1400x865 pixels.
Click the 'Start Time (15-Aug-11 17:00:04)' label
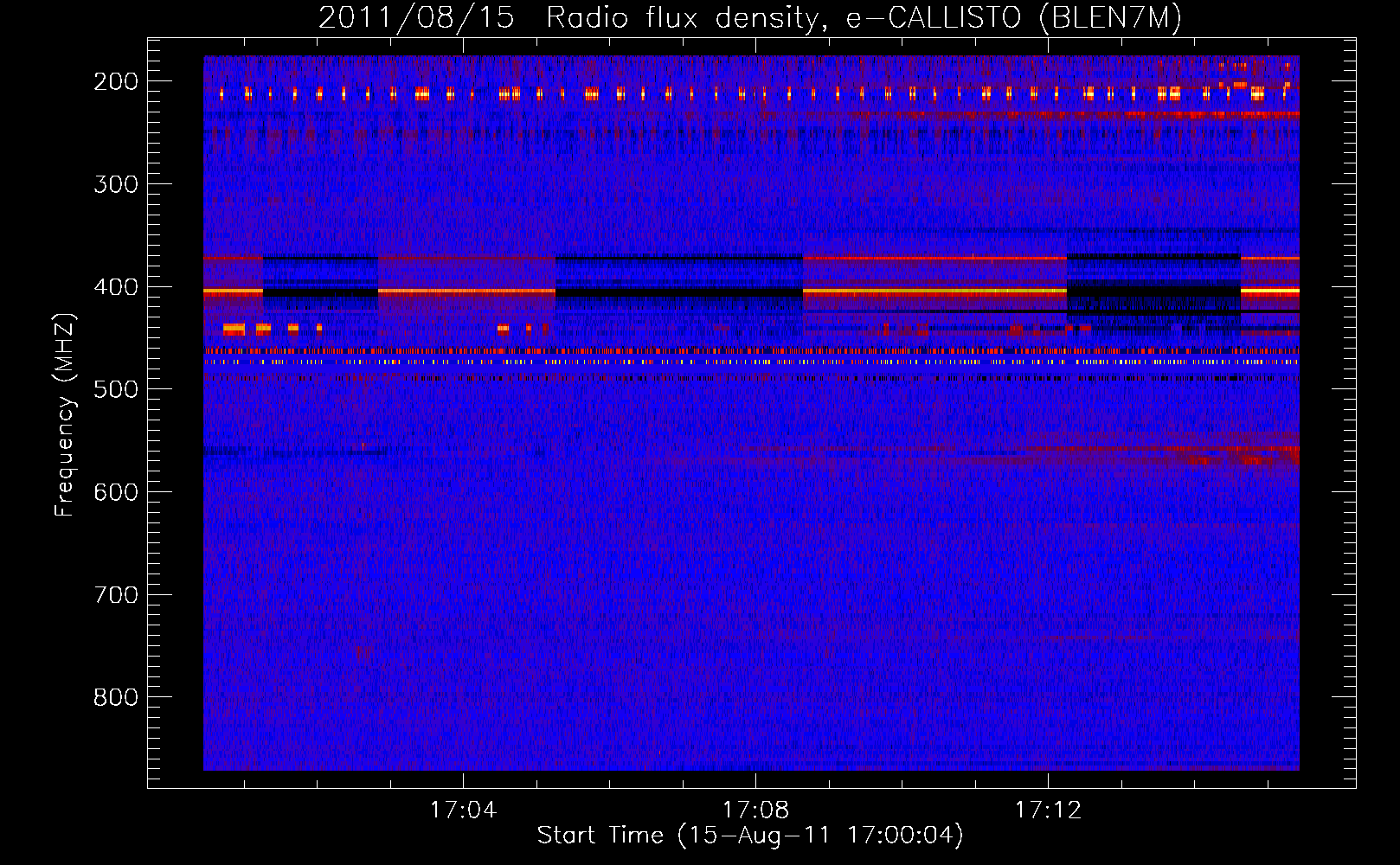750,836
